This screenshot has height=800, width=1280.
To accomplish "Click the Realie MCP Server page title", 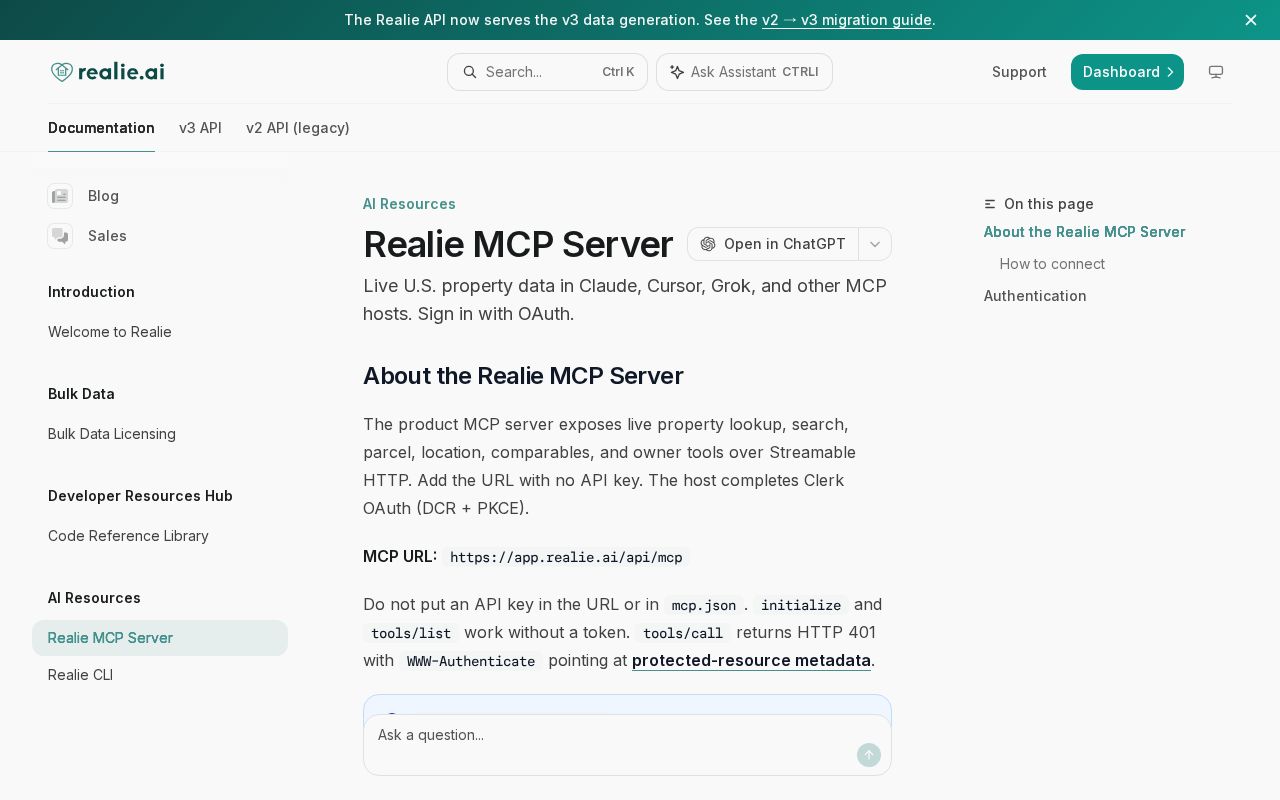I will [518, 244].
